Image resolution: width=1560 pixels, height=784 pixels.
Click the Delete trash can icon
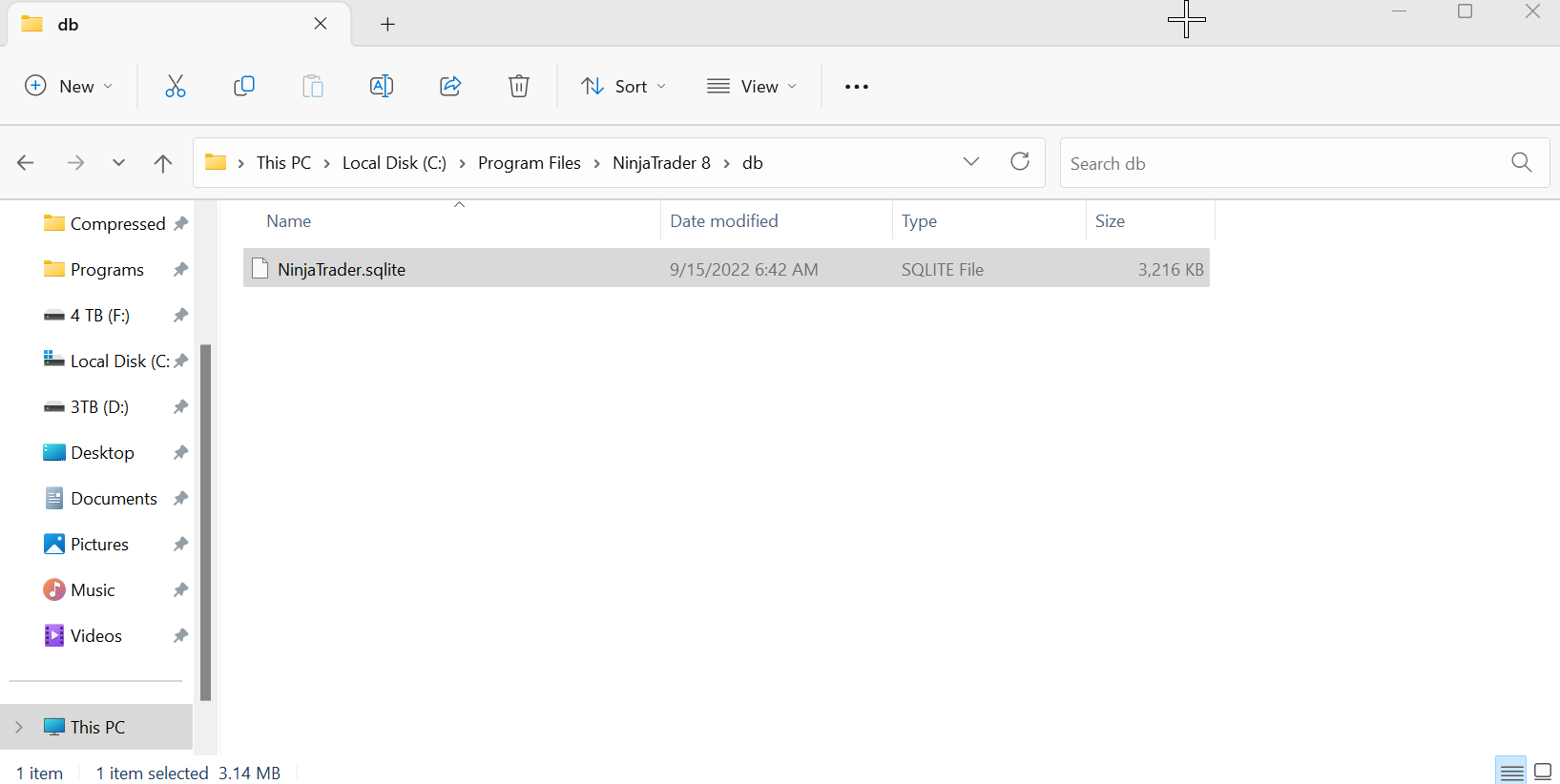point(519,87)
